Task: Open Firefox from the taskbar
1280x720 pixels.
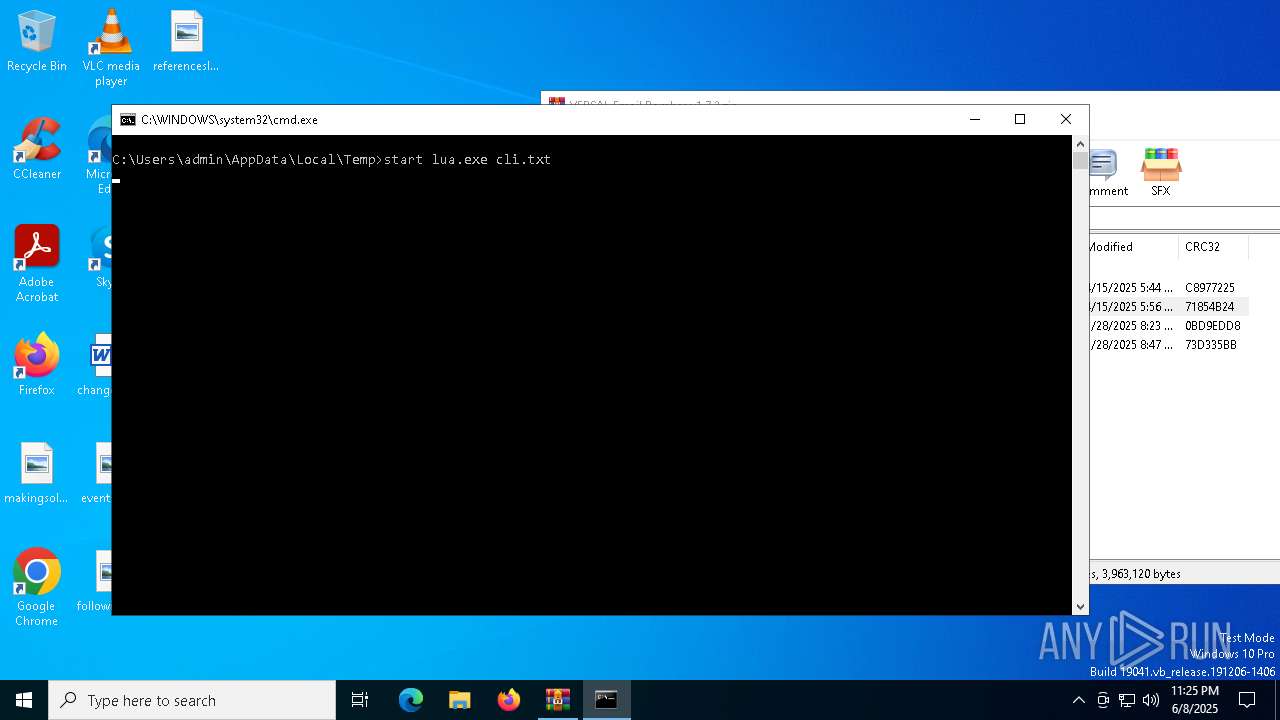Action: [509, 700]
